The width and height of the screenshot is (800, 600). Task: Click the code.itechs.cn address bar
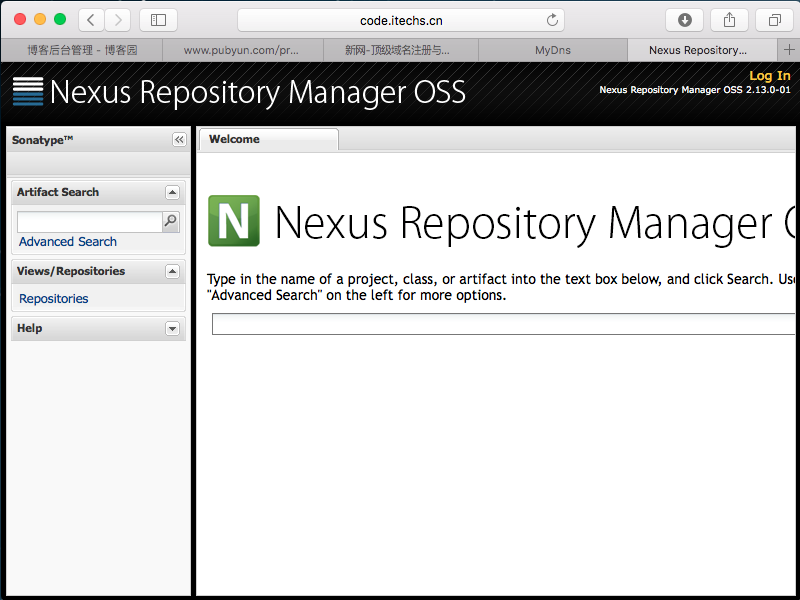pyautogui.click(x=401, y=20)
